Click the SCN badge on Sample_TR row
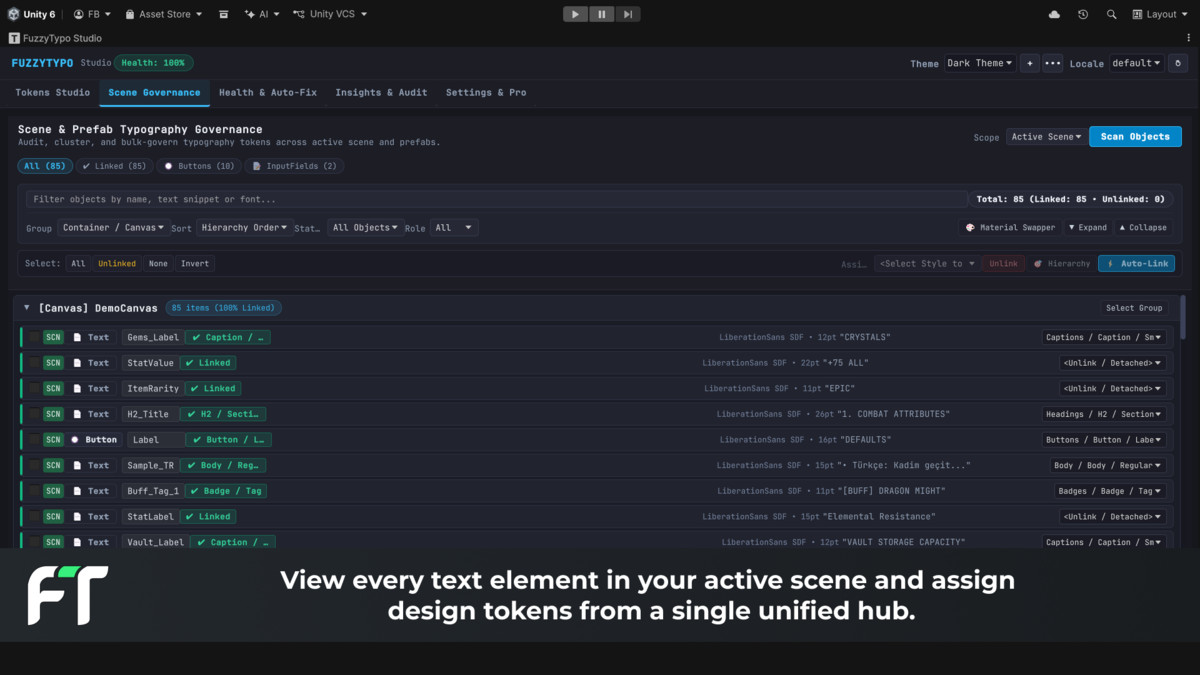 pyautogui.click(x=53, y=465)
